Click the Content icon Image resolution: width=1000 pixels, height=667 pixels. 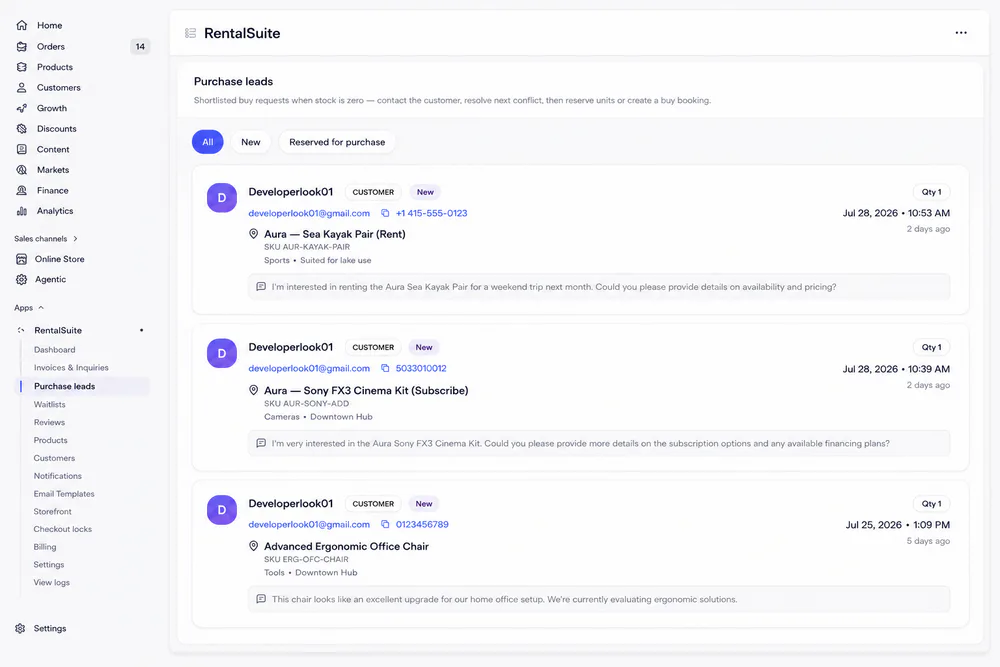click(22, 149)
